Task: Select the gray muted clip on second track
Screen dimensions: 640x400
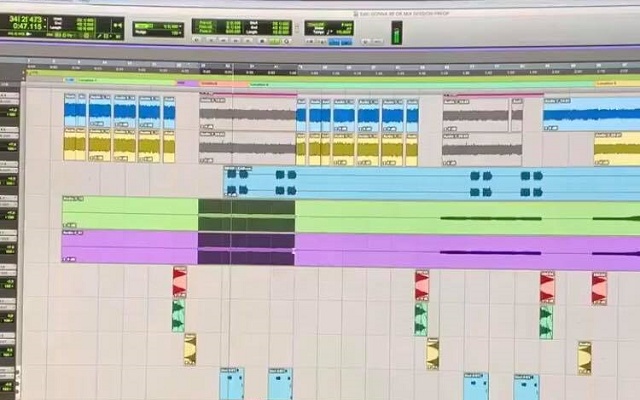Action: click(x=248, y=147)
